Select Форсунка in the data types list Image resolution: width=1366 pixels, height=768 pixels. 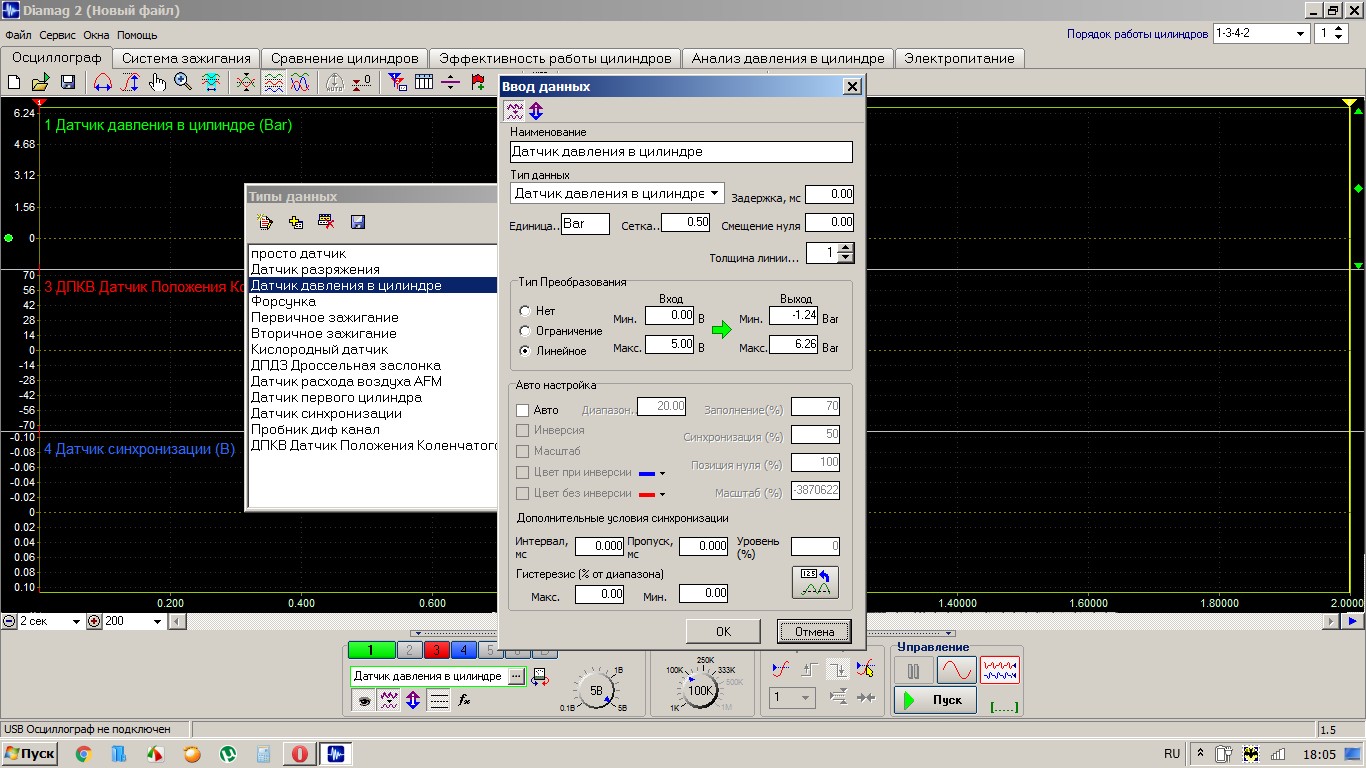point(283,301)
